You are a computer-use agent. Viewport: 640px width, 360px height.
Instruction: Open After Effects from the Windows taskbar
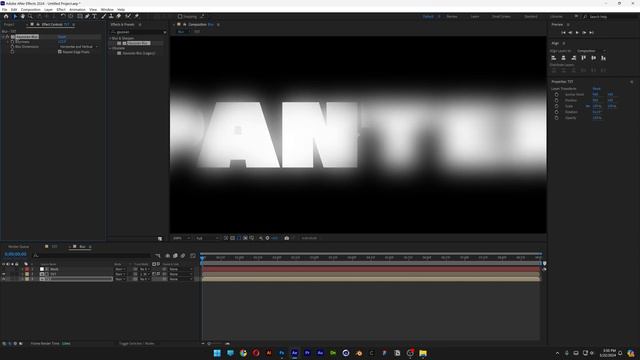(x=294, y=353)
